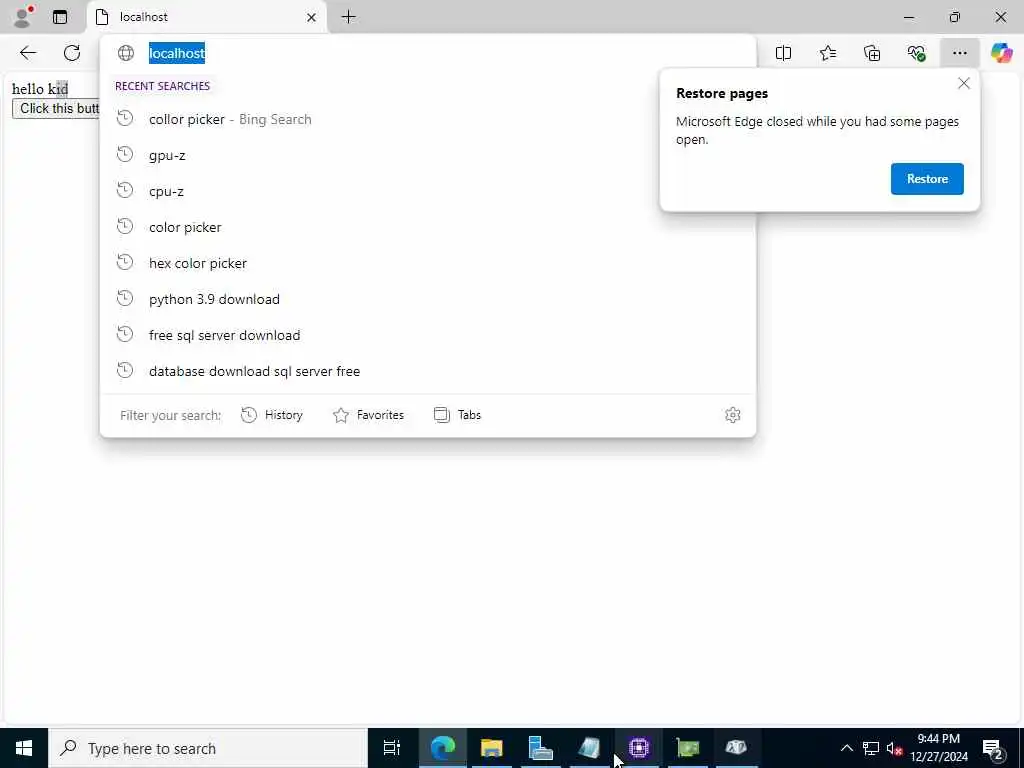Screen dimensions: 1024x768
Task: Open the profile avatar icon
Action: click(23, 16)
